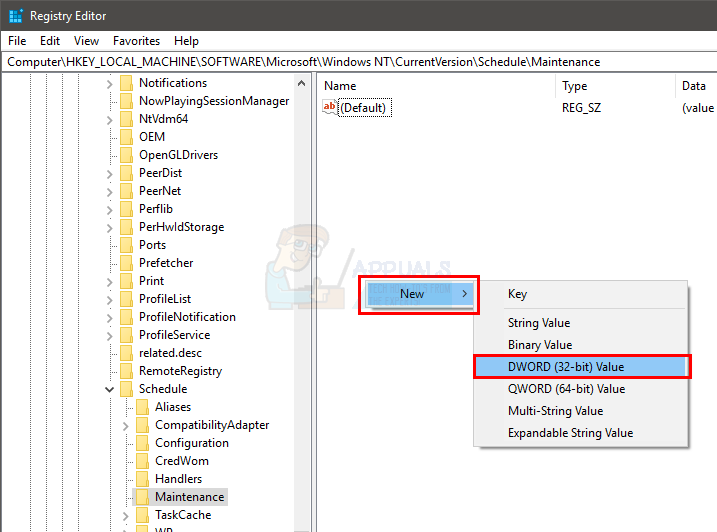Screen dimensions: 717x532
Task: Click the Ports folder icon
Action: click(x=127, y=245)
